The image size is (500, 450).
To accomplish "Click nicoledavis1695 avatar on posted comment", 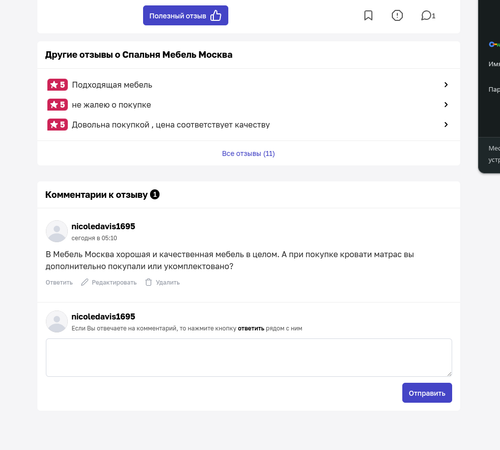I will [x=57, y=231].
